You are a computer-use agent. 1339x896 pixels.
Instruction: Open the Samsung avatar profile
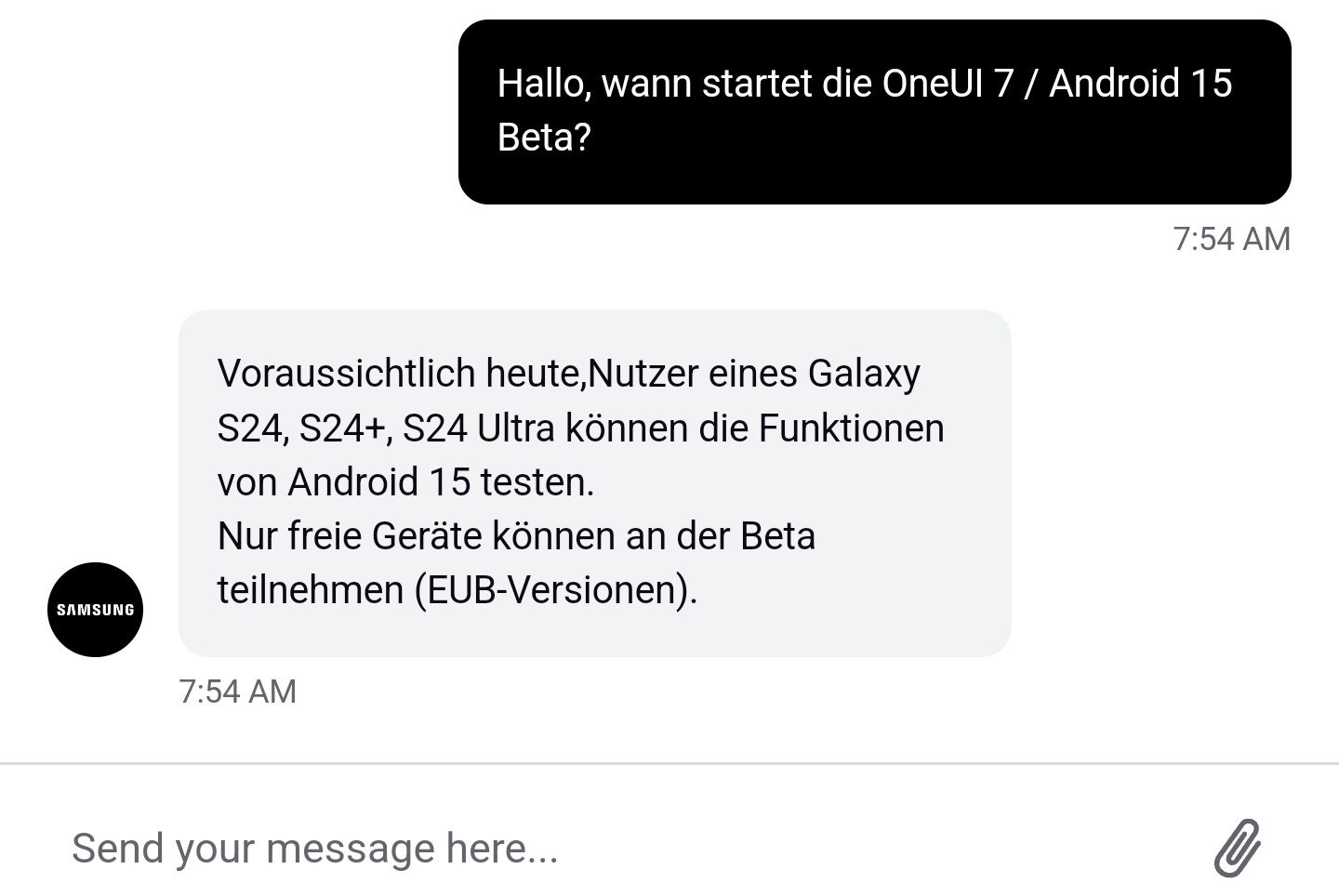pos(95,610)
